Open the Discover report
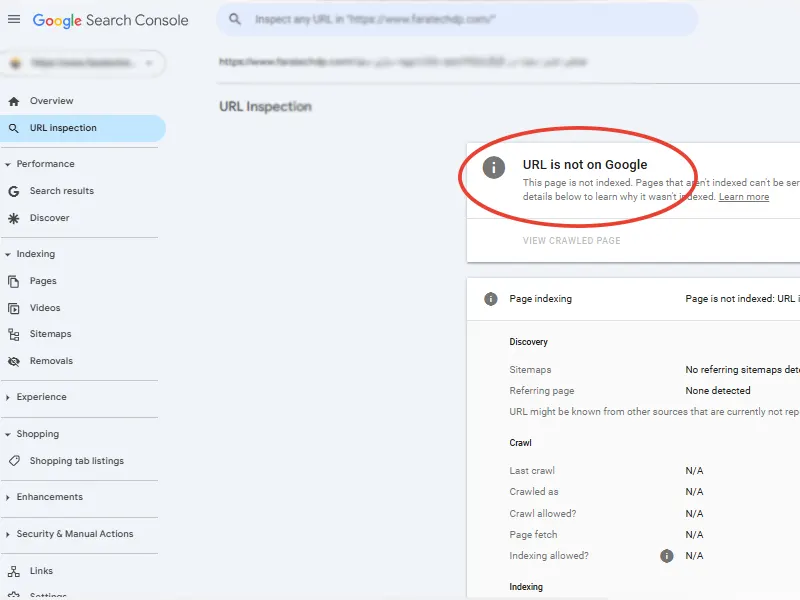Image resolution: width=800 pixels, height=600 pixels. pyautogui.click(x=49, y=218)
